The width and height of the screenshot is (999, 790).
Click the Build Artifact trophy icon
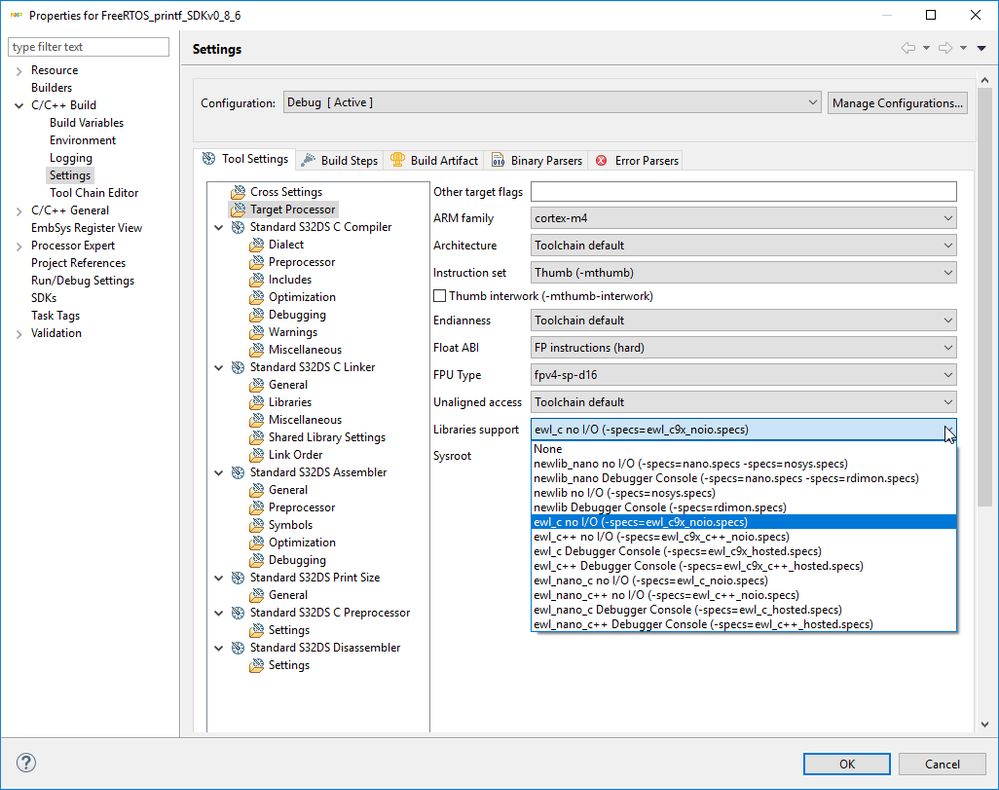tap(398, 160)
